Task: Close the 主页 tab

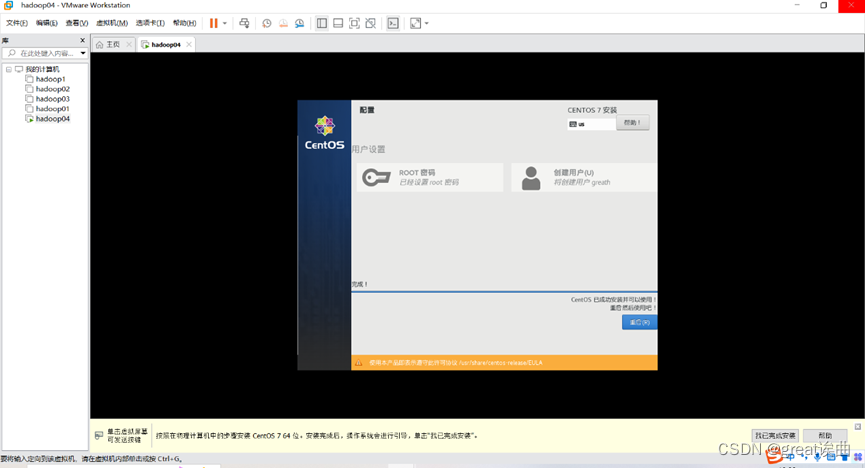Action: 129,45
